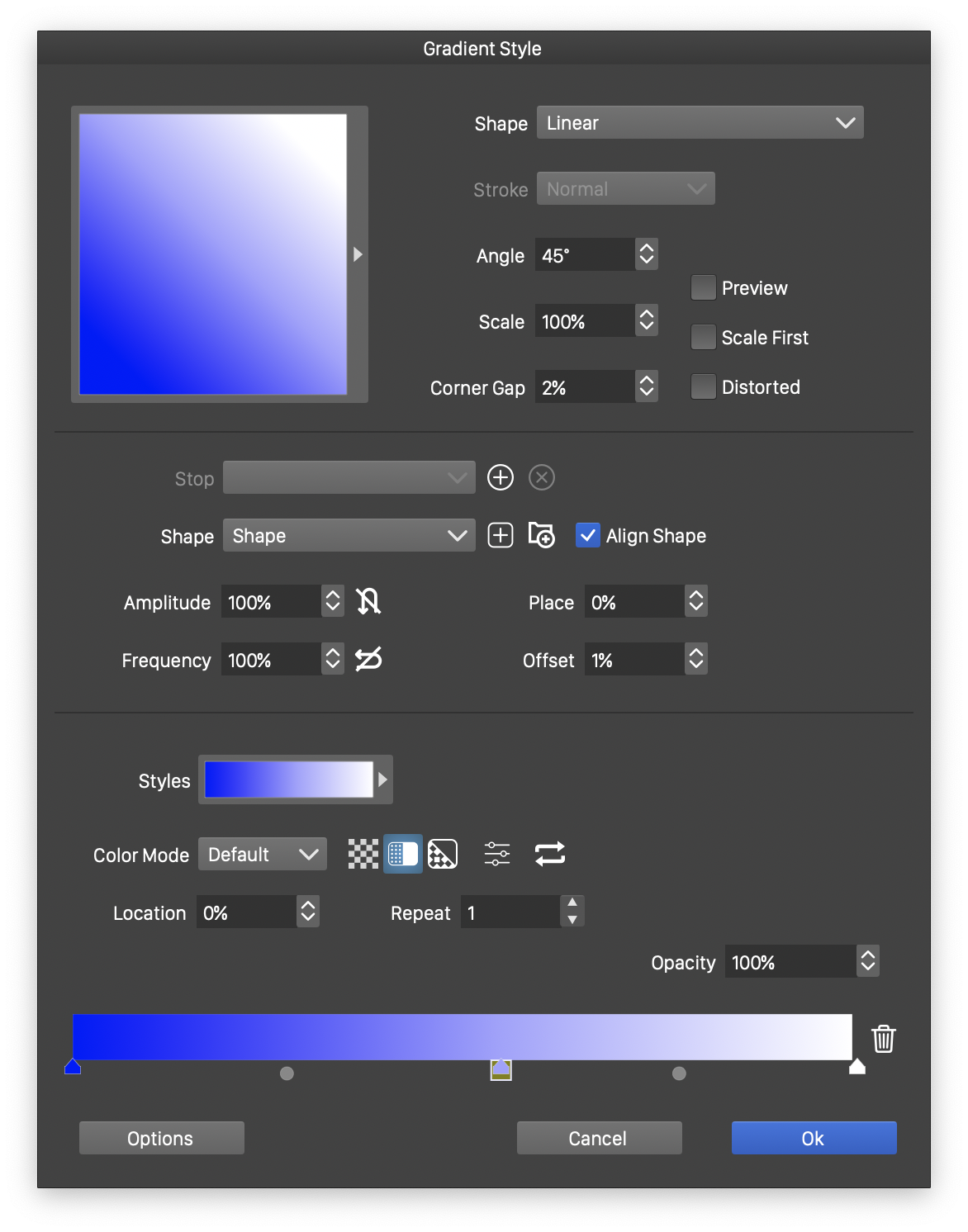The image size is (968, 1232).
Task: Click the shape folder preset icon
Action: 541,535
